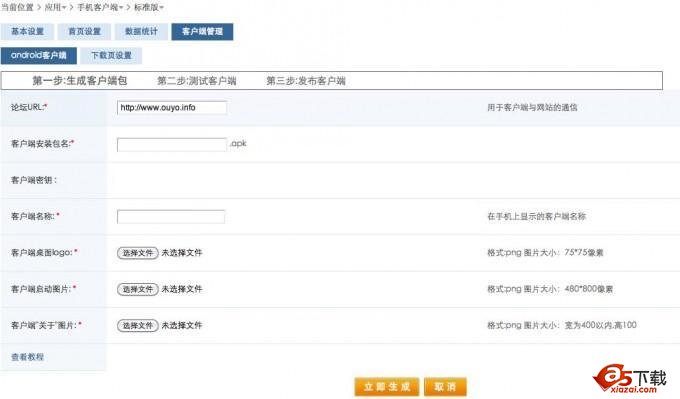Choose file for 客户端启动图片
680x399 pixels.
[137, 289]
